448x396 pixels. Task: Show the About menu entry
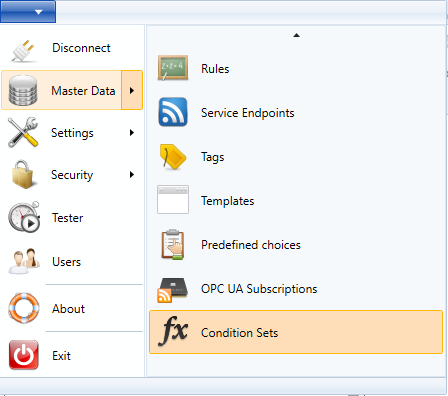click(x=72, y=308)
